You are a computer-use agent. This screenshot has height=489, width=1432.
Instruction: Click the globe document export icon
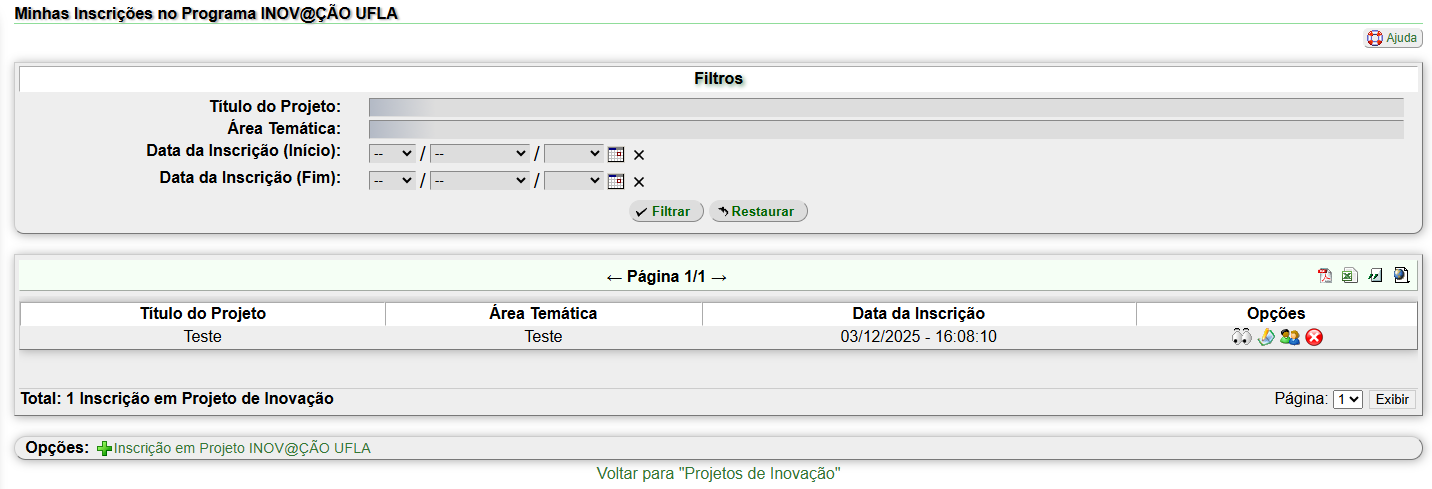(1401, 276)
